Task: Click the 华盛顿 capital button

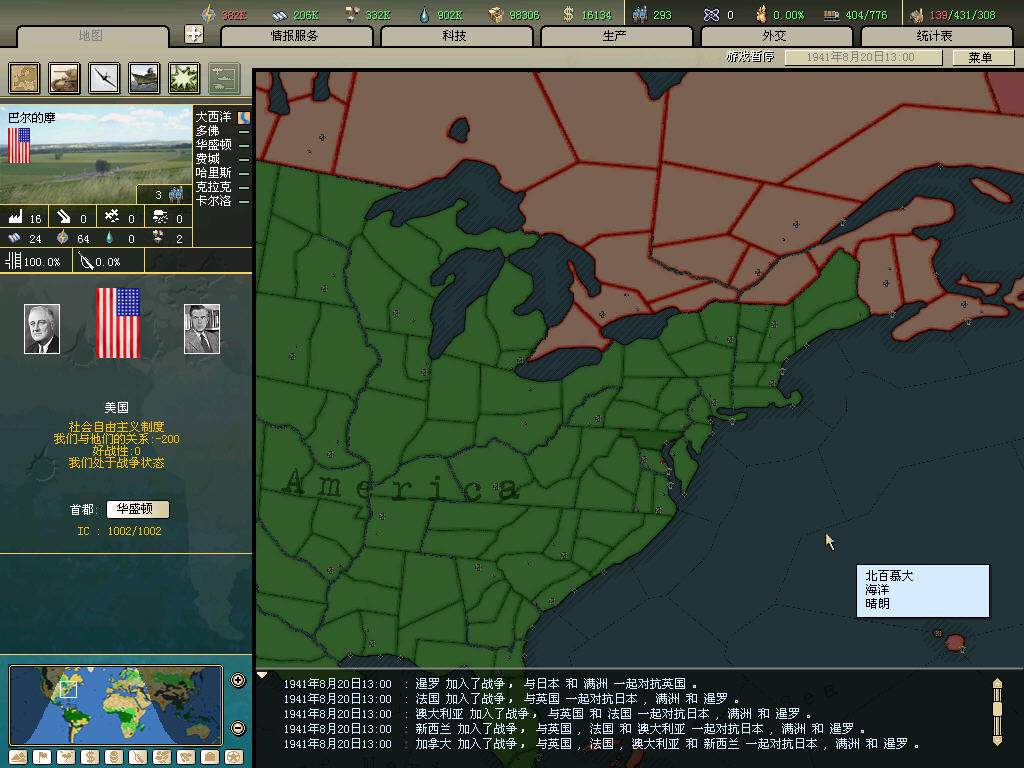Action: tap(138, 509)
